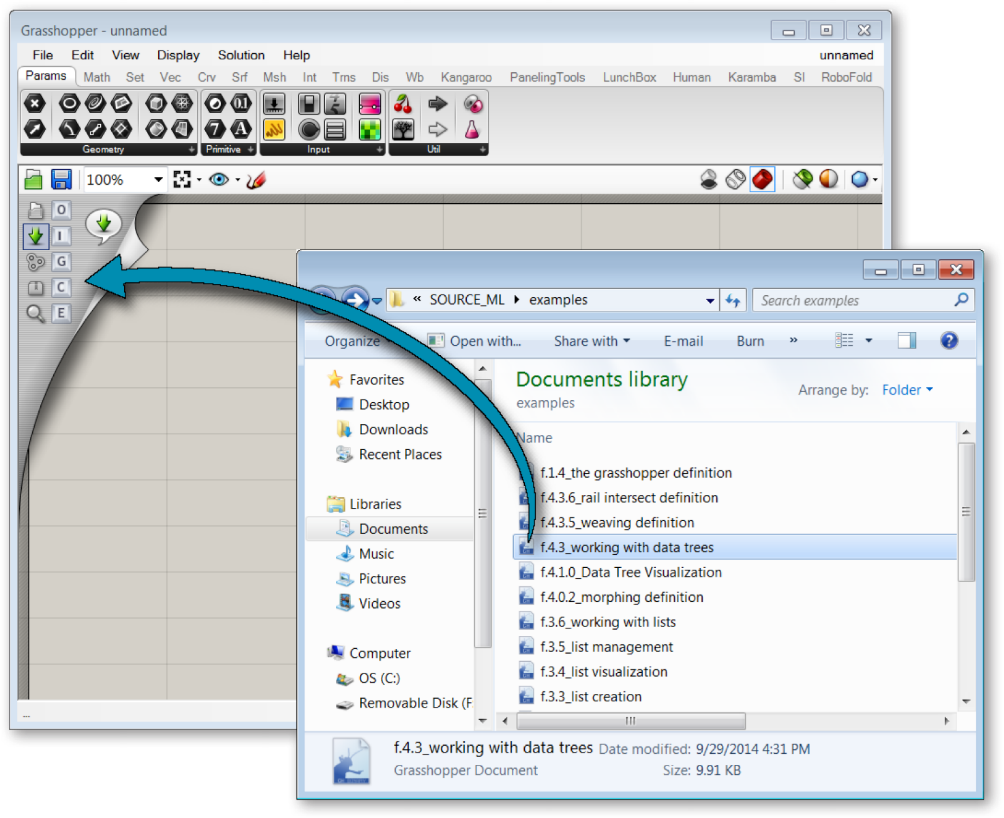The height and width of the screenshot is (818, 1004).
Task: Click the horizontal scrollbar thumb in file list
Action: 631,721
